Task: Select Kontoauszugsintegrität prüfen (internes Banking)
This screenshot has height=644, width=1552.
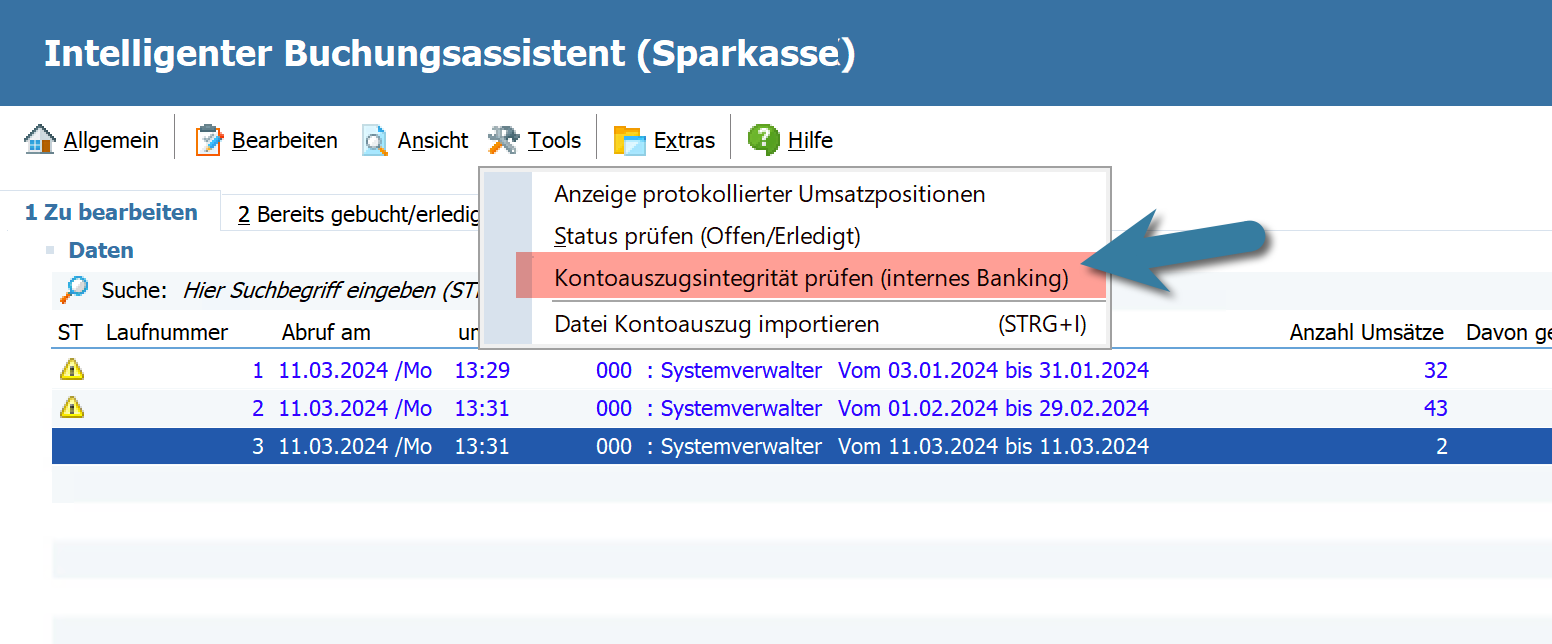Action: 810,278
